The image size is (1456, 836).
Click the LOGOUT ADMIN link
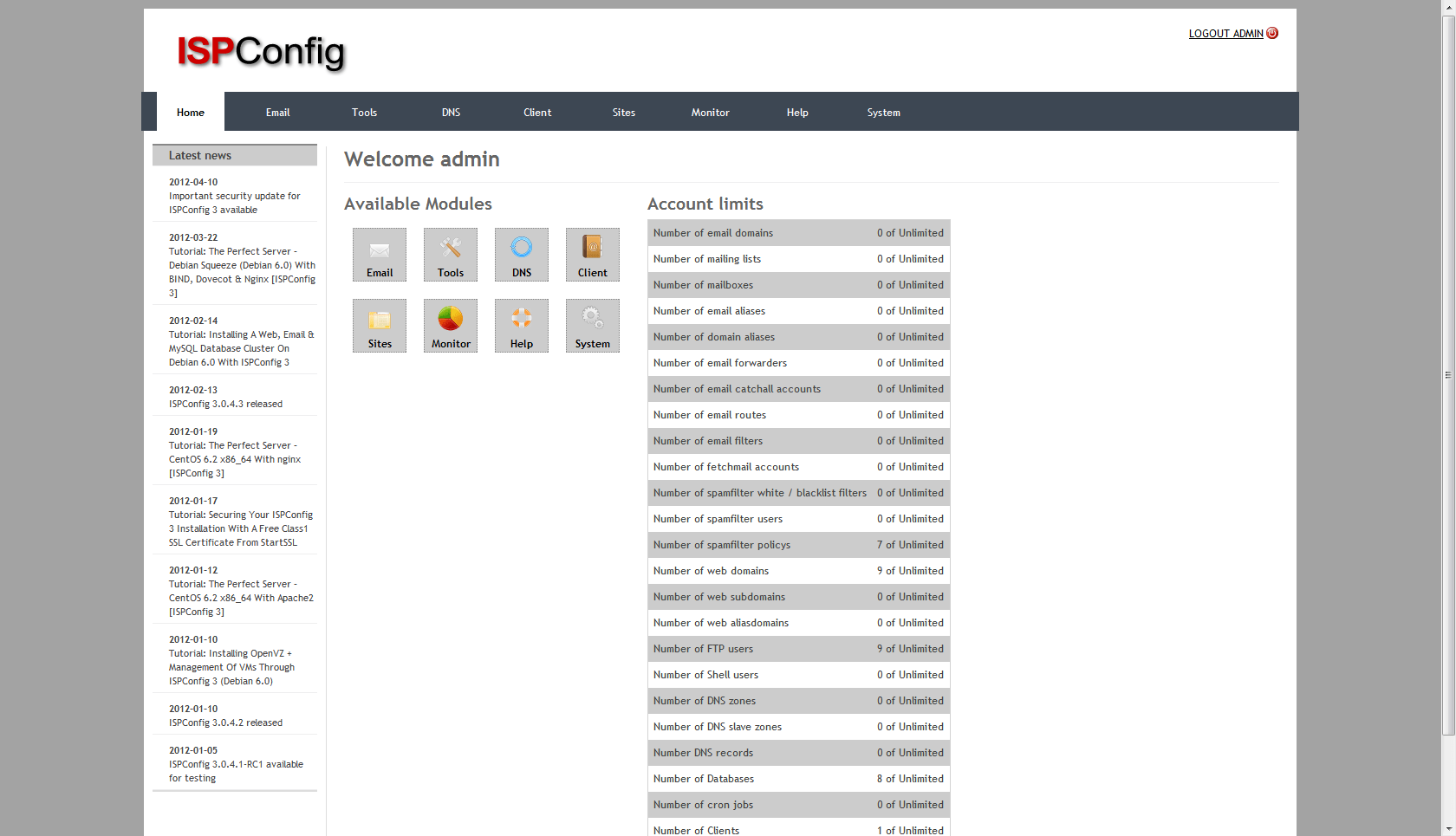click(x=1225, y=34)
